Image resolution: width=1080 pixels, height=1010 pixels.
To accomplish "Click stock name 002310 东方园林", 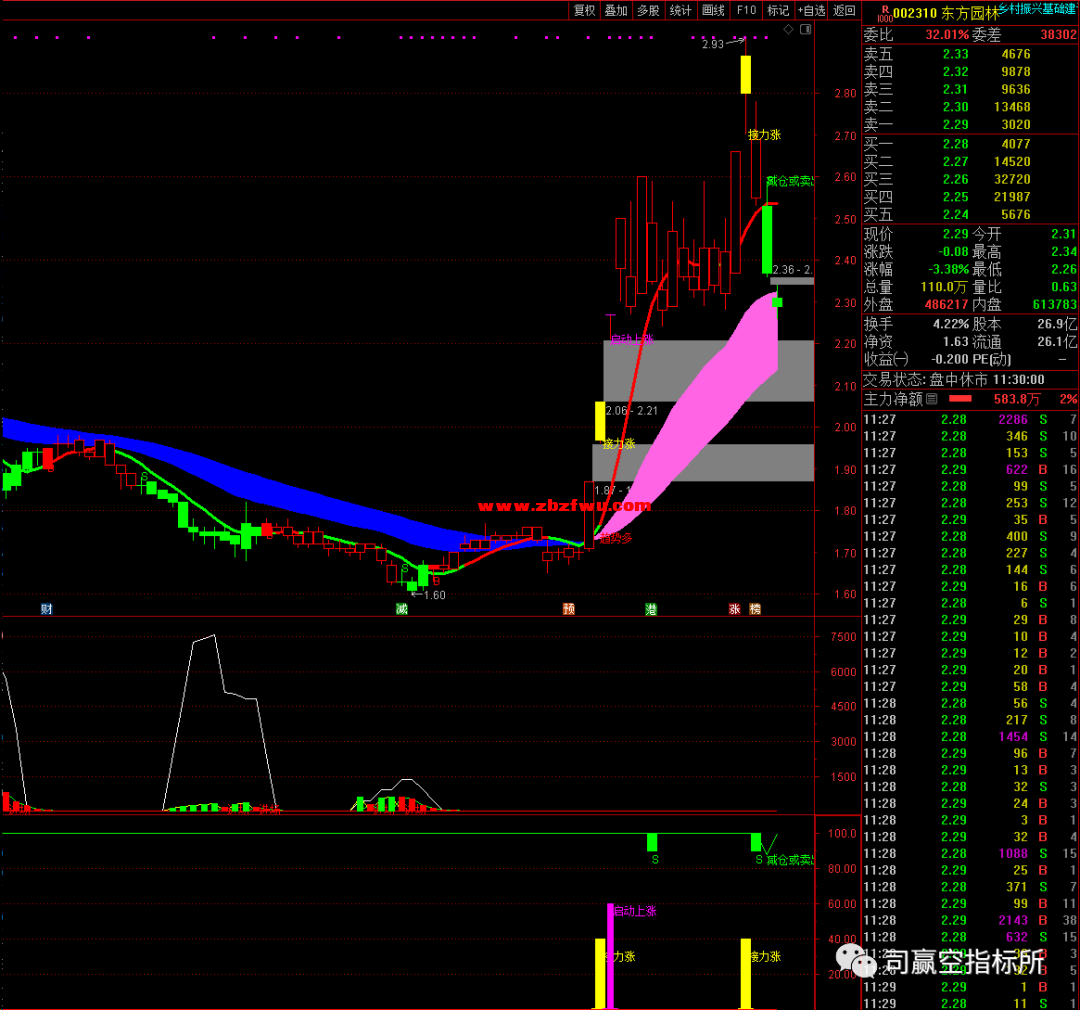I will point(946,13).
